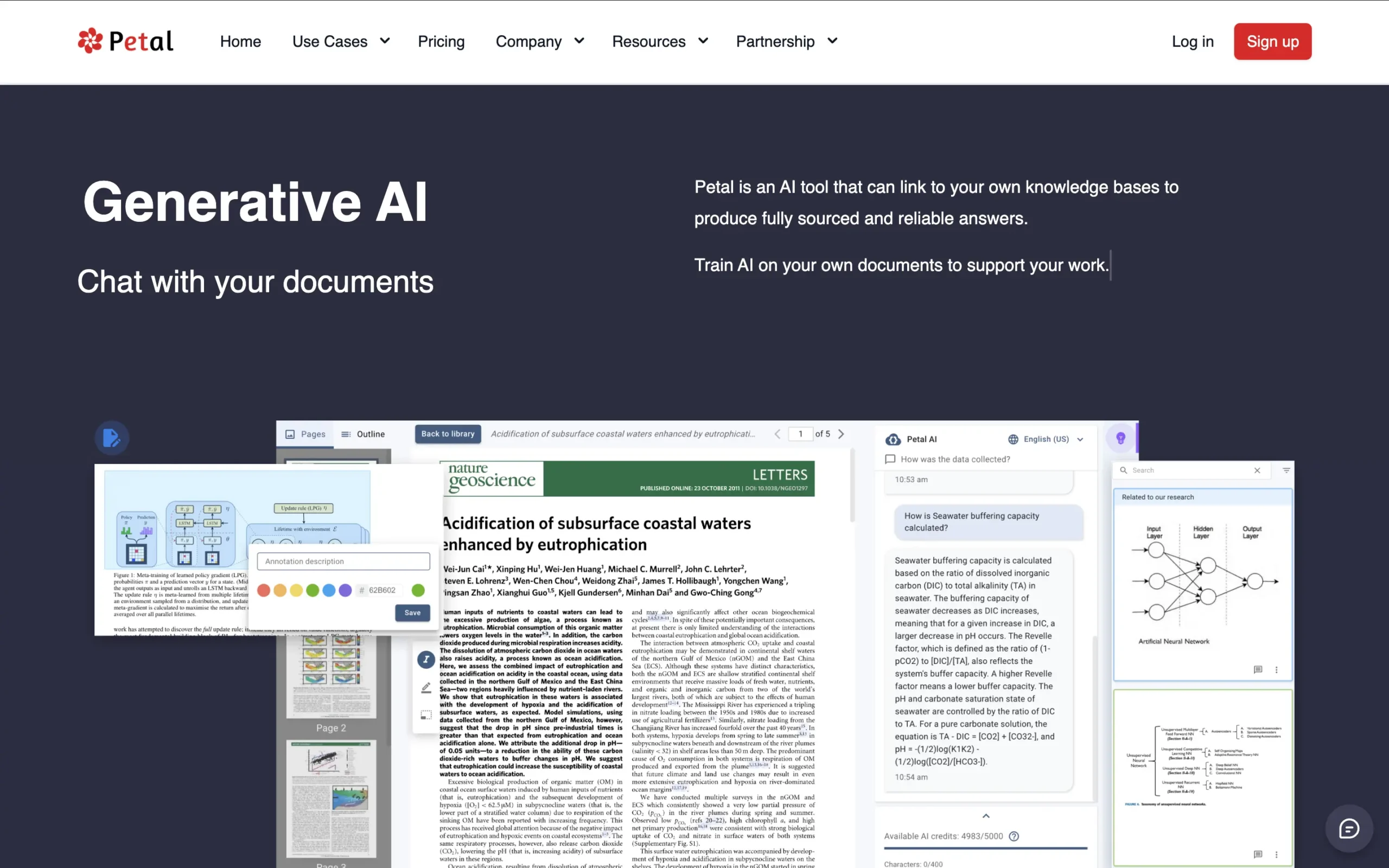Select the red annotation color swatch
1389x868 pixels.
[x=264, y=590]
